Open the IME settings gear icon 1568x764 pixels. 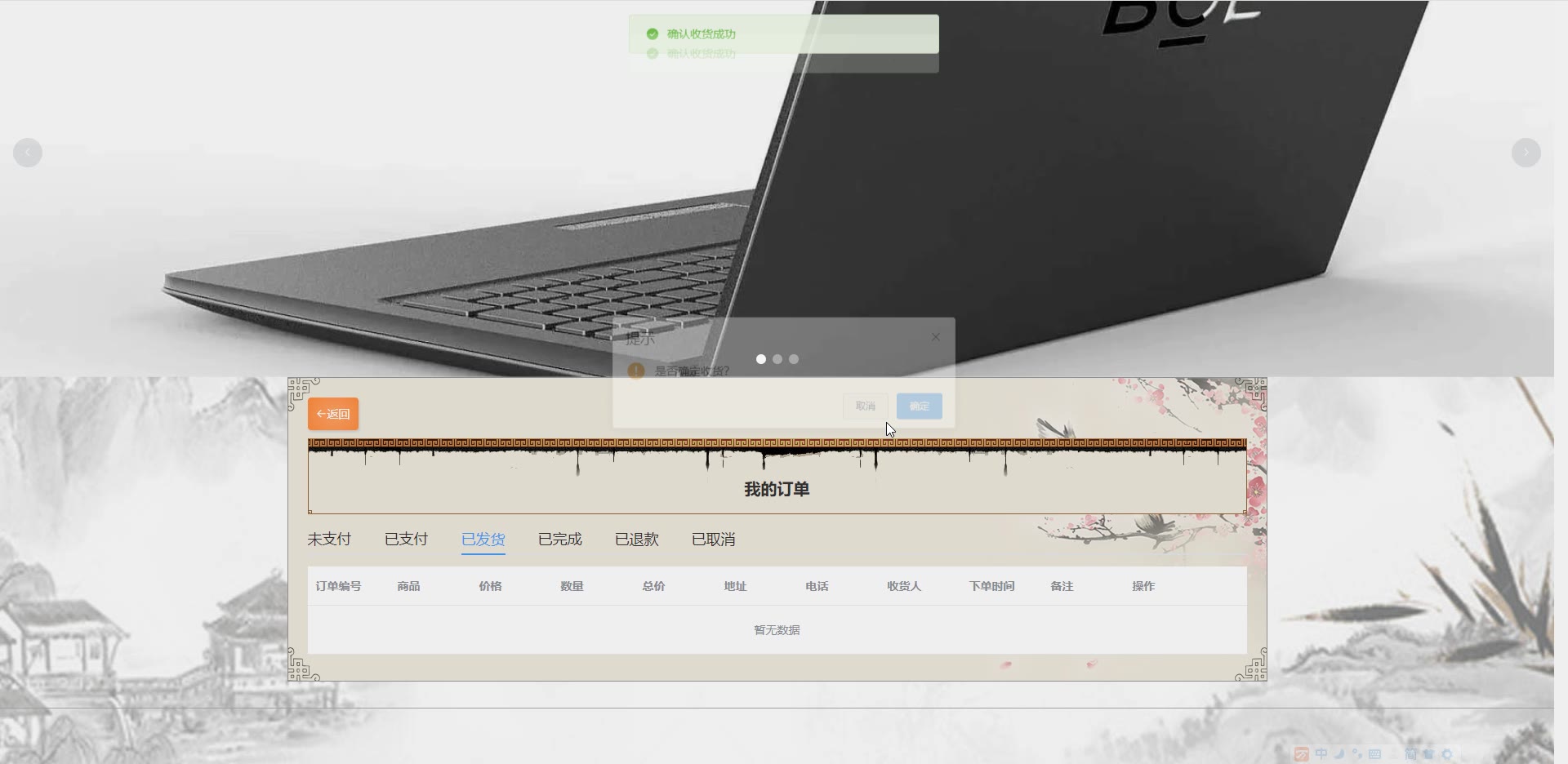click(x=1447, y=754)
